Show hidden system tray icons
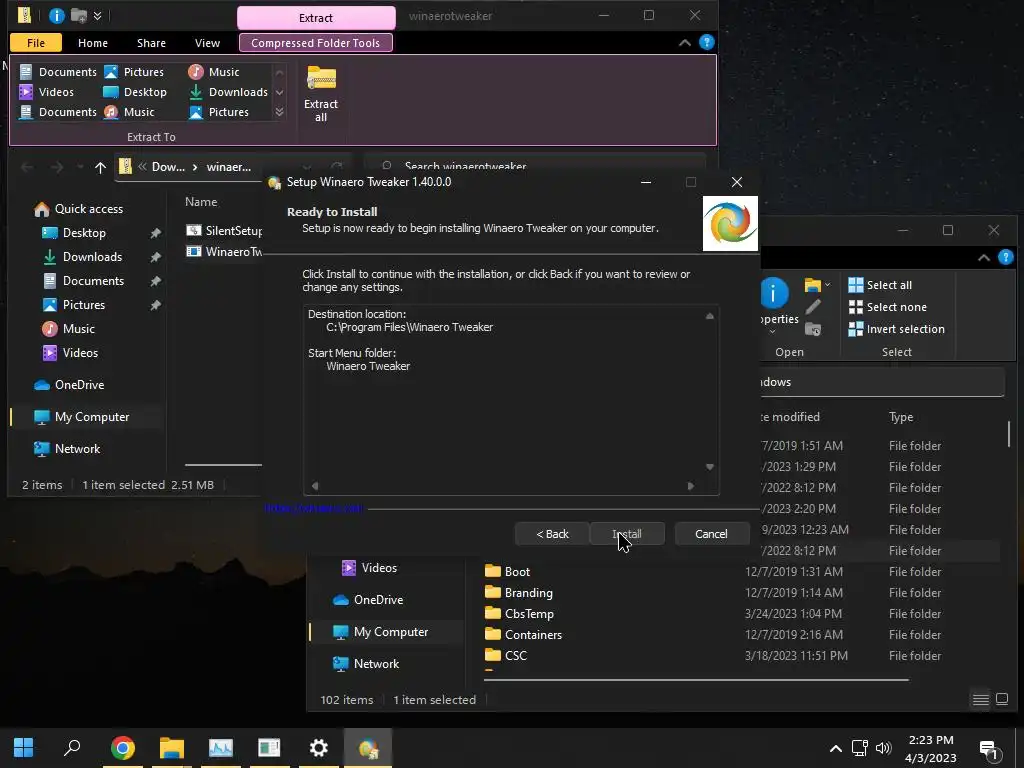This screenshot has height=768, width=1024. (835, 748)
